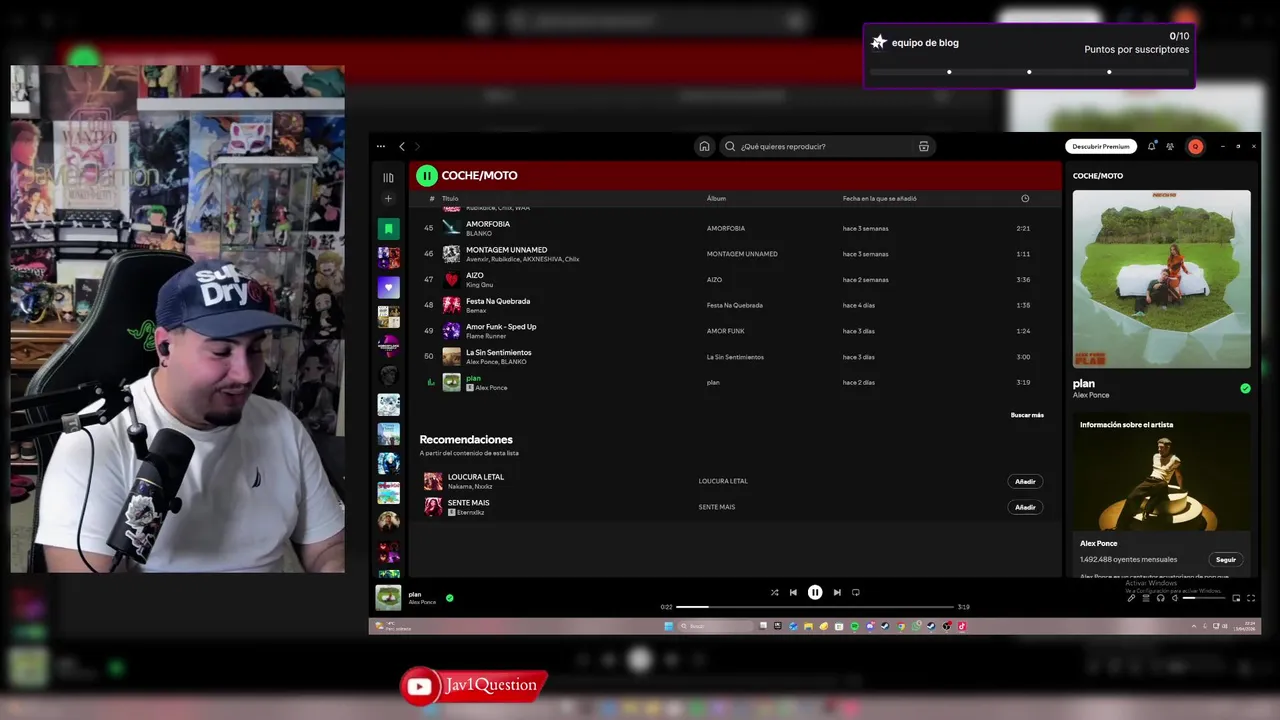Add LOUCURA LETAL with Añadir button
Viewport: 1280px width, 720px height.
point(1025,481)
